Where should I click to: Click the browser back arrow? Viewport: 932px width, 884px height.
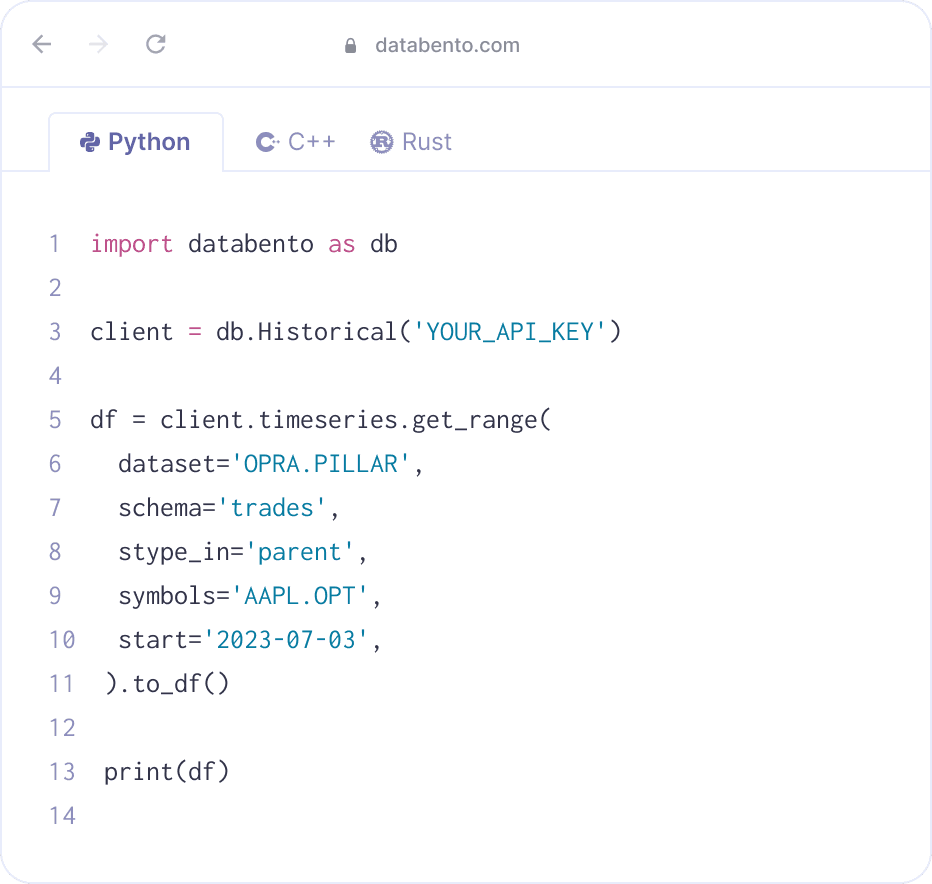coord(42,44)
